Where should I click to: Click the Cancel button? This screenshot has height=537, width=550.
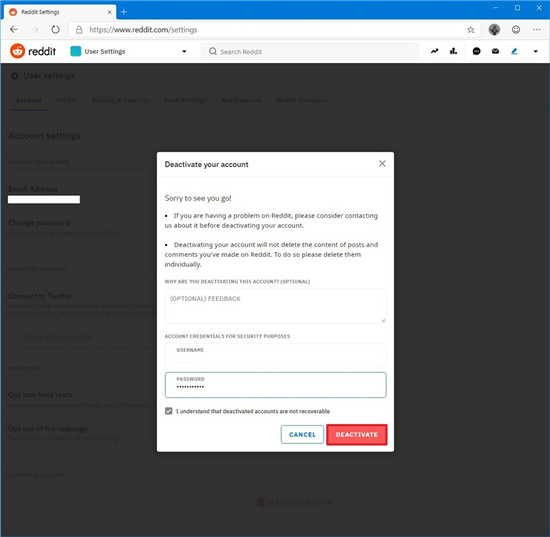[302, 435]
